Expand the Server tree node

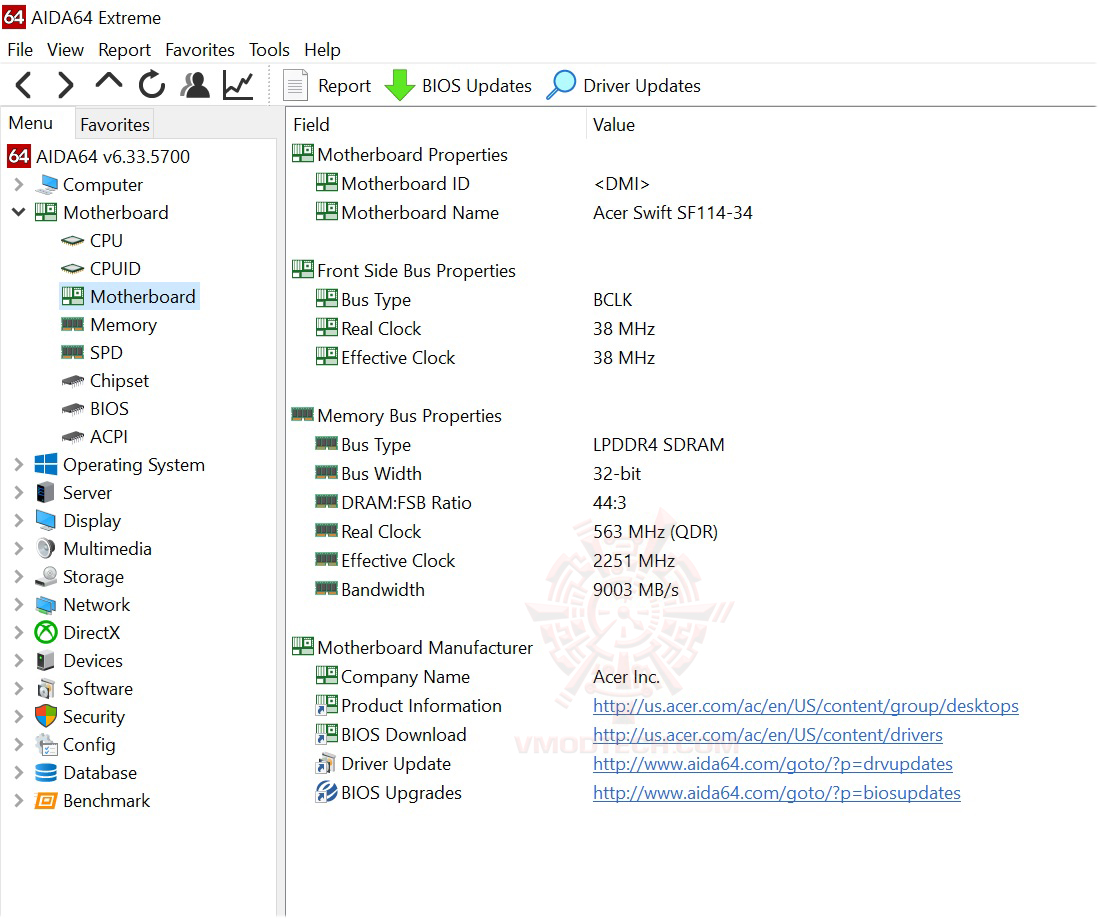tap(19, 492)
